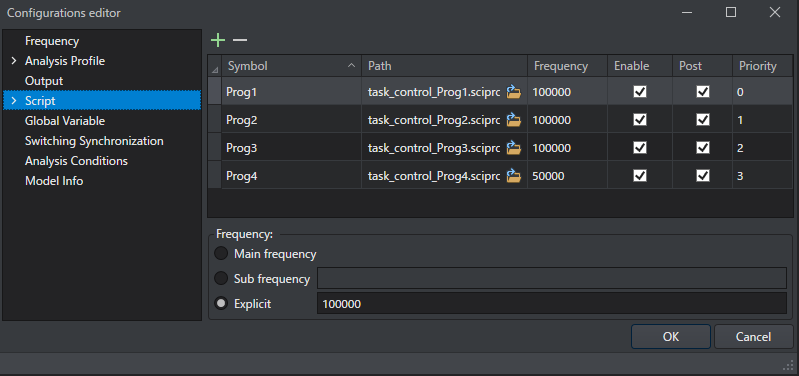Click the Prog1 frequency cell
Screen dimensions: 799x376
tap(567, 92)
